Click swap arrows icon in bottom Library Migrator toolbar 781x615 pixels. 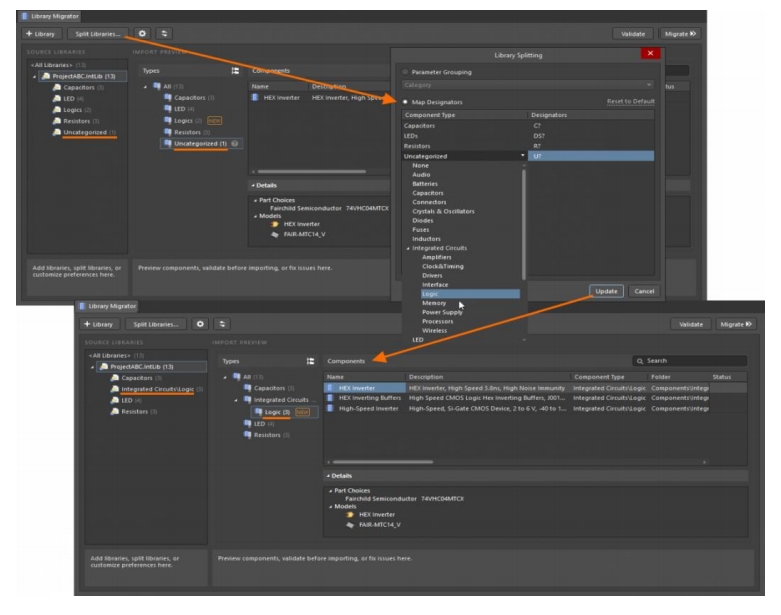coord(222,324)
